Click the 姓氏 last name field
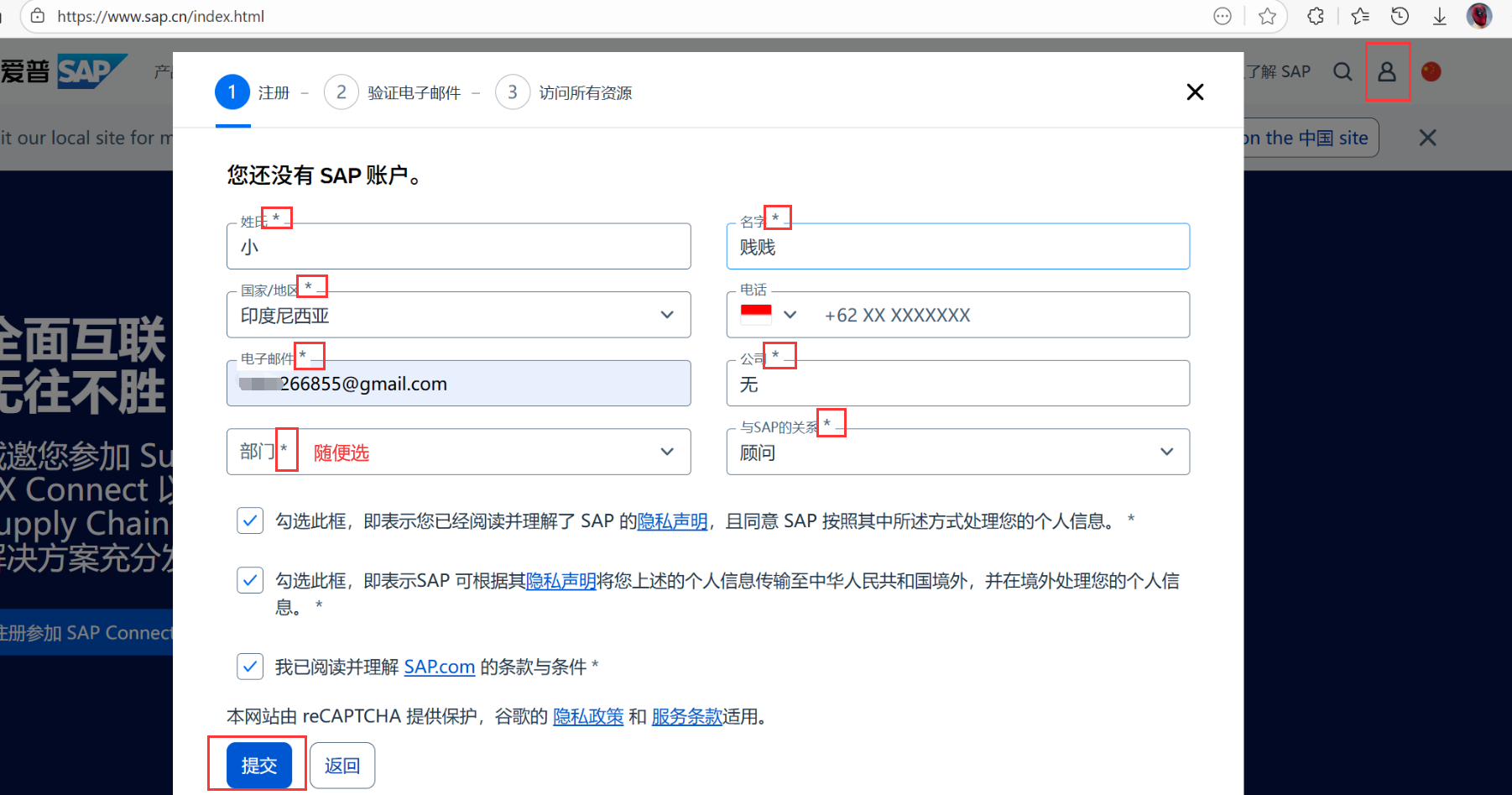This screenshot has width=1512, height=795. 458,246
